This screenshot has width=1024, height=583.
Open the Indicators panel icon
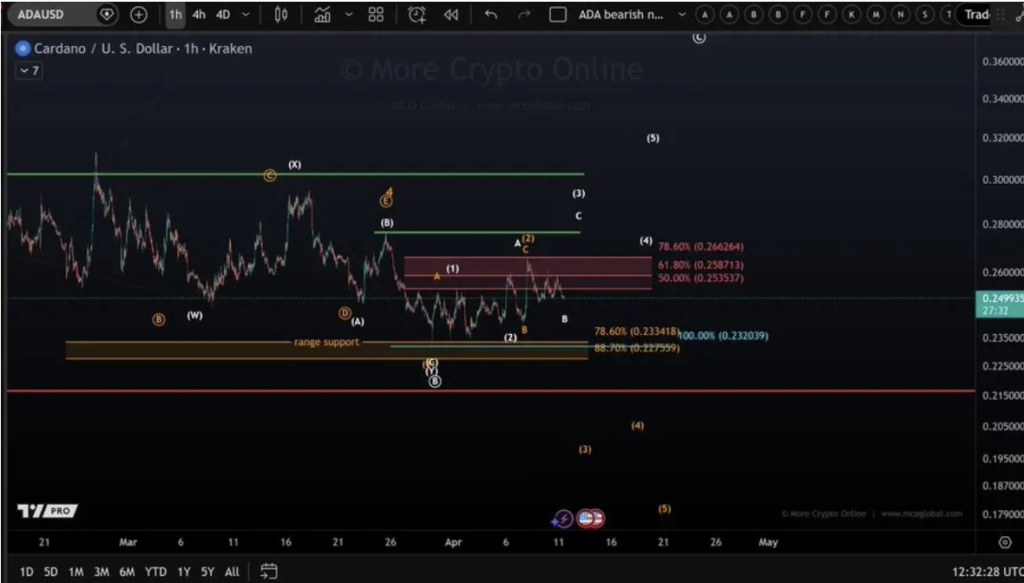322,15
